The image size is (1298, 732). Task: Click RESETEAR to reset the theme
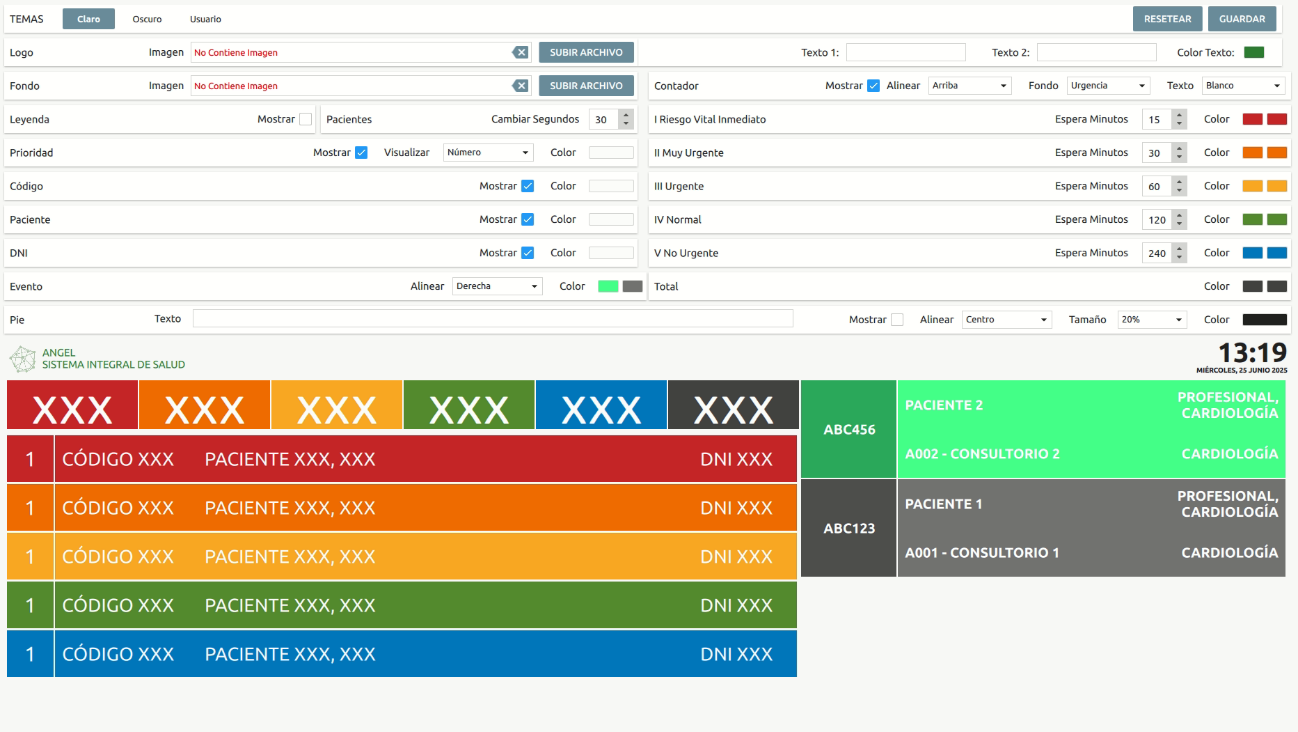1166,18
